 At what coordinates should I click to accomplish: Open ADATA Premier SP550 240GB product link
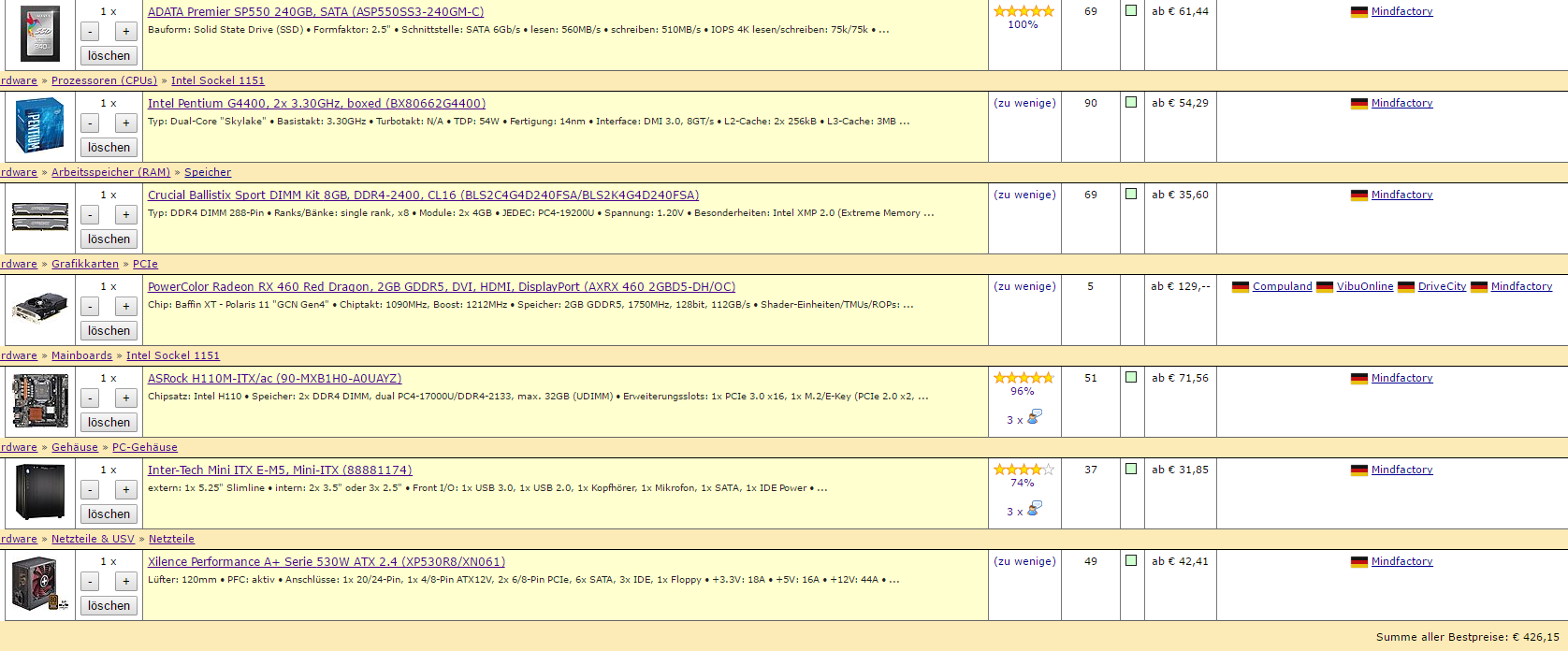click(x=315, y=12)
